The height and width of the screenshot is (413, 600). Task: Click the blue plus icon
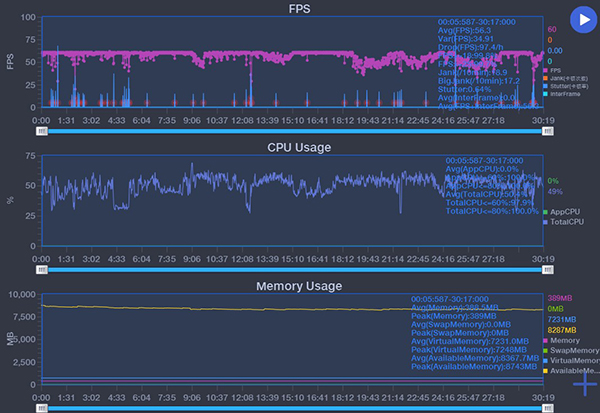coord(586,383)
